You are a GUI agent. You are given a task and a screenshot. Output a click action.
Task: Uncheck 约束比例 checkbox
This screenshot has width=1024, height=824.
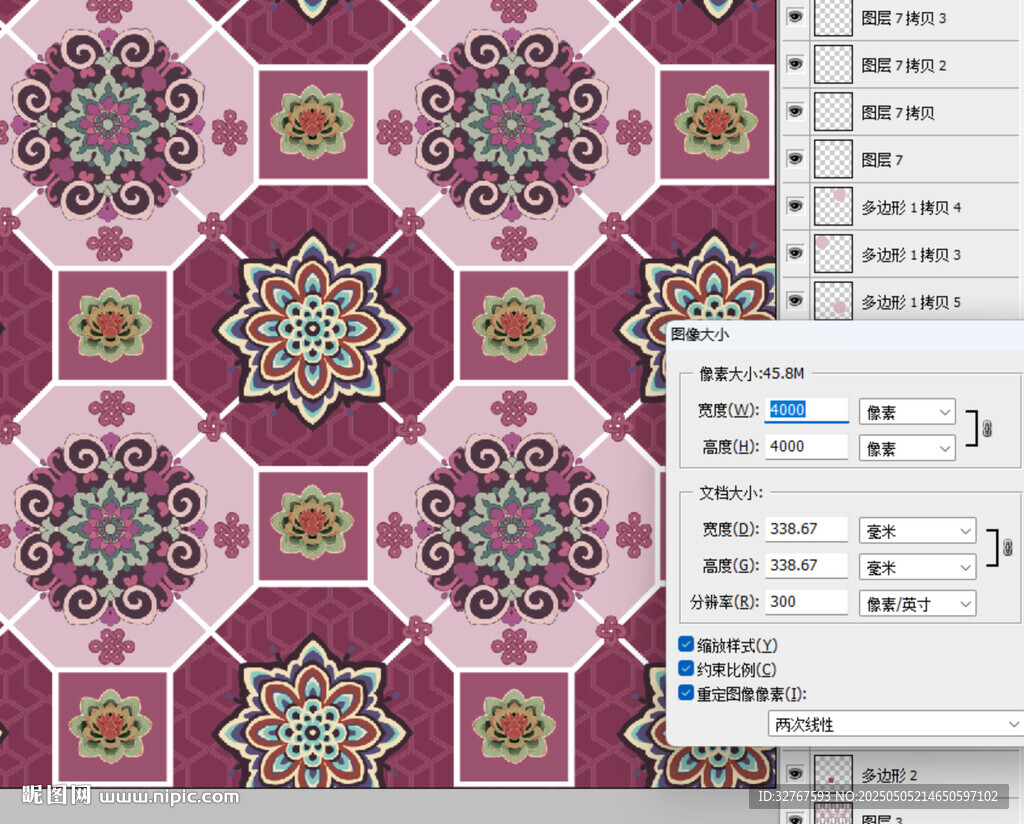pyautogui.click(x=686, y=669)
